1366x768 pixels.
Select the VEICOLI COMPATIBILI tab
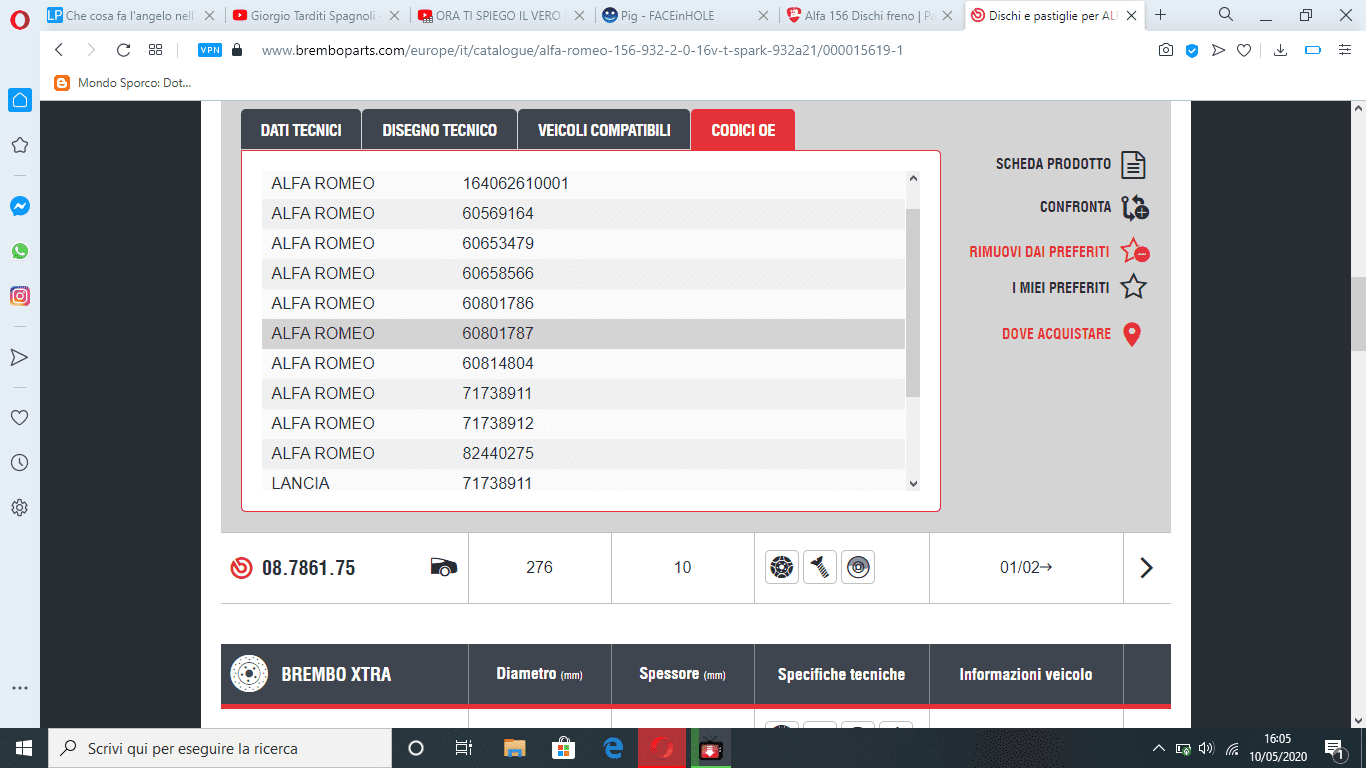[x=604, y=130]
